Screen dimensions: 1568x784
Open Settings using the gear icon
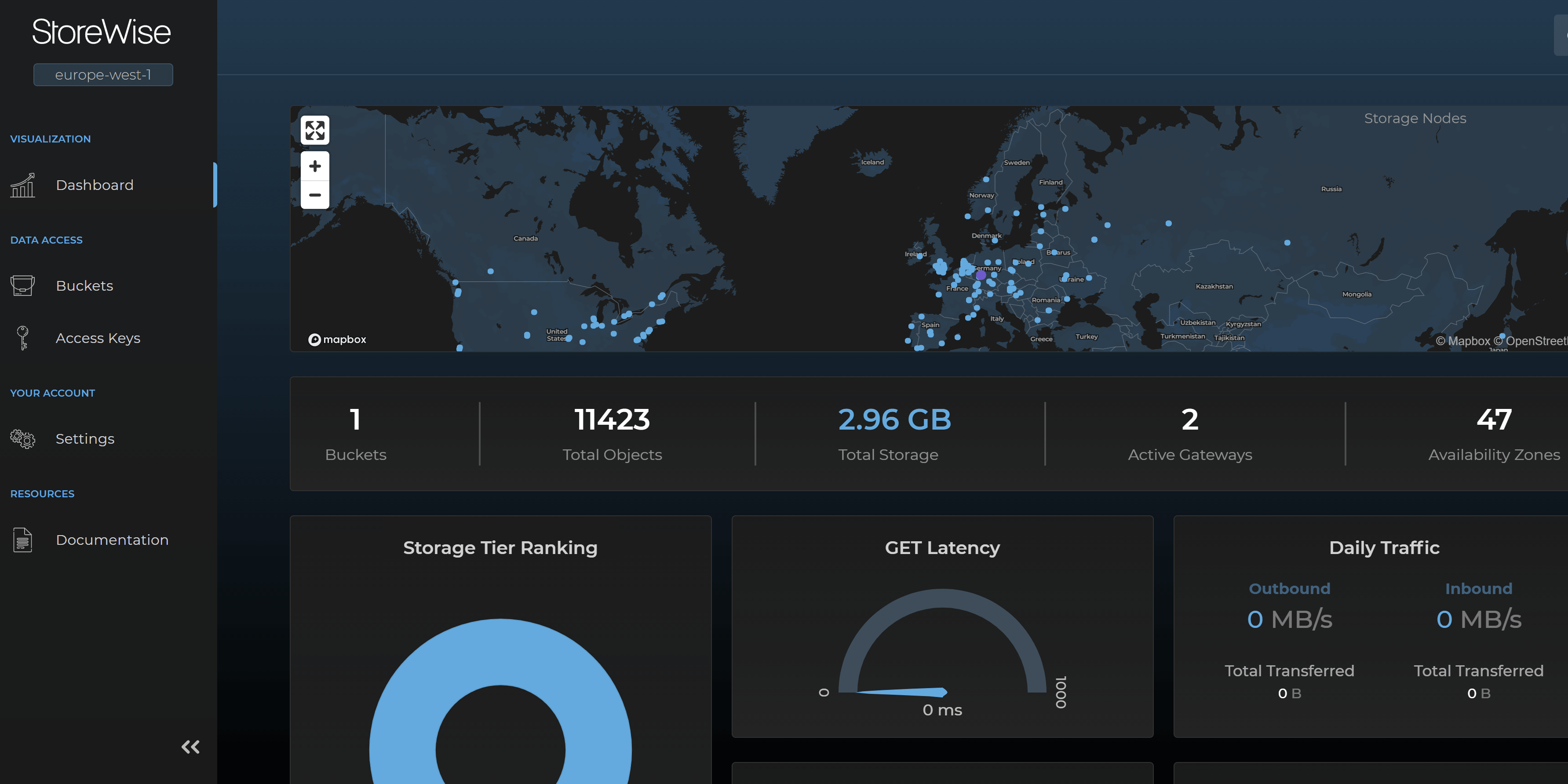[22, 438]
